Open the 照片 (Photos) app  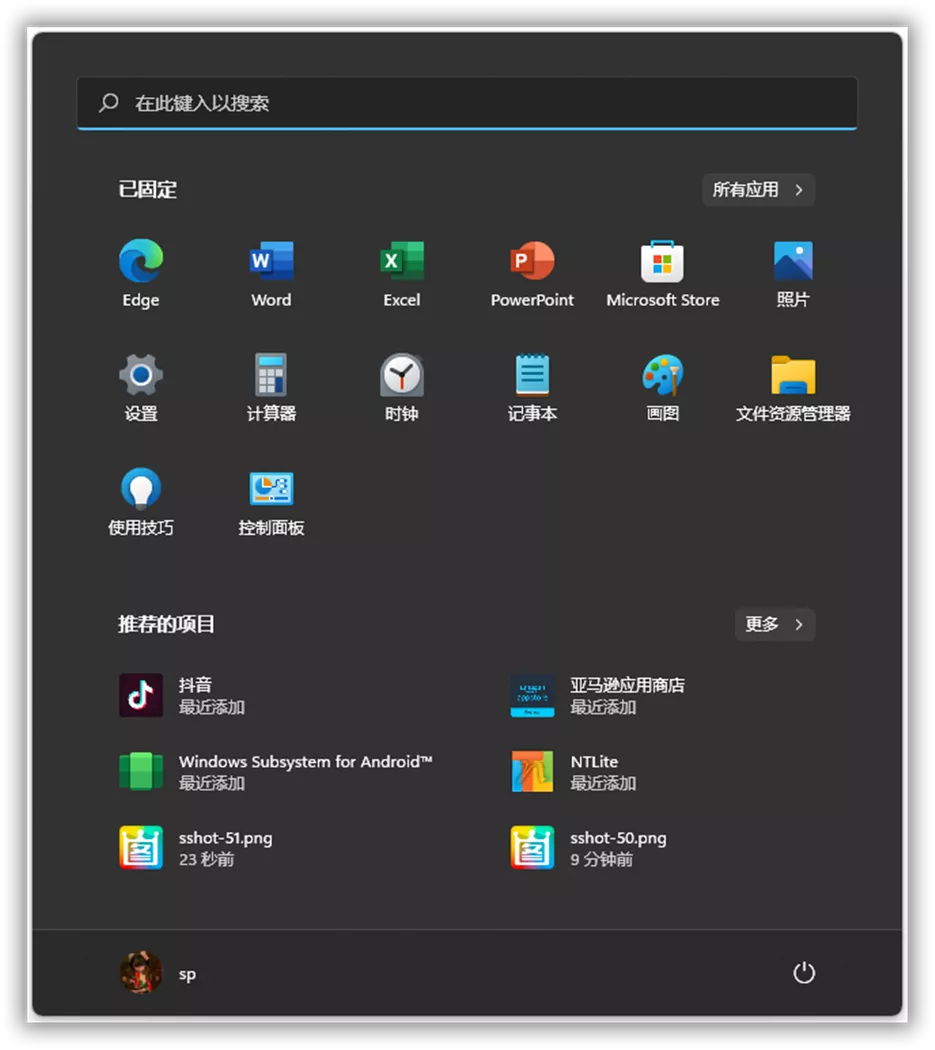(793, 261)
